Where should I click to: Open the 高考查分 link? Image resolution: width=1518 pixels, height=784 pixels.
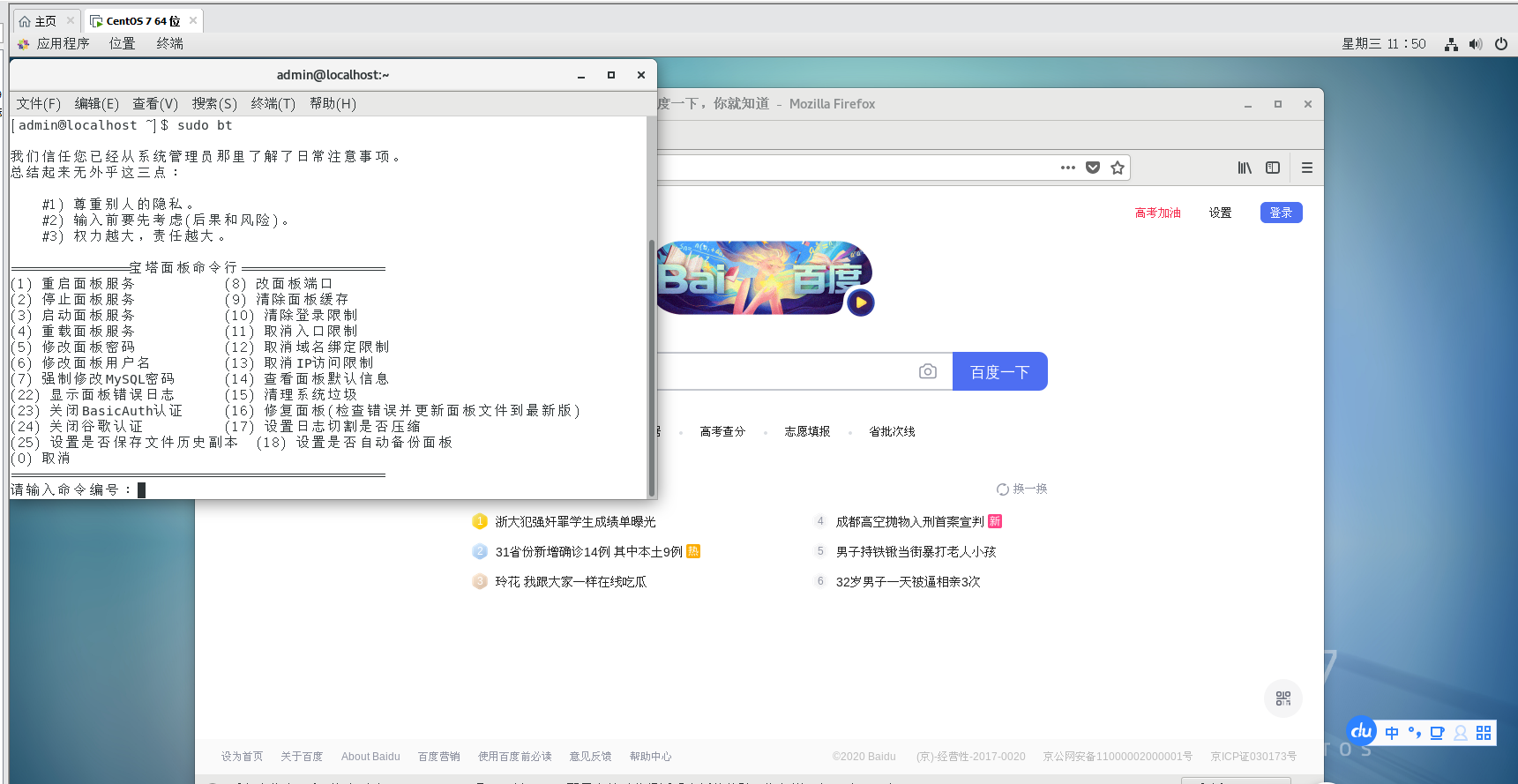click(x=722, y=431)
